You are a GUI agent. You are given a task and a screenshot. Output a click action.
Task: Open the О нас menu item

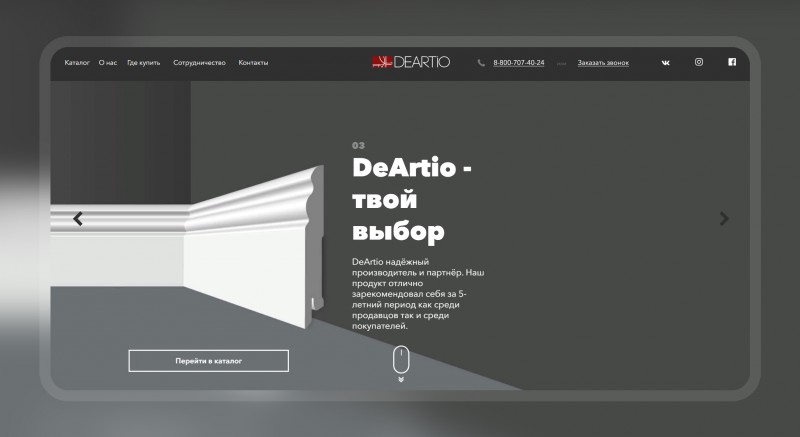point(108,63)
